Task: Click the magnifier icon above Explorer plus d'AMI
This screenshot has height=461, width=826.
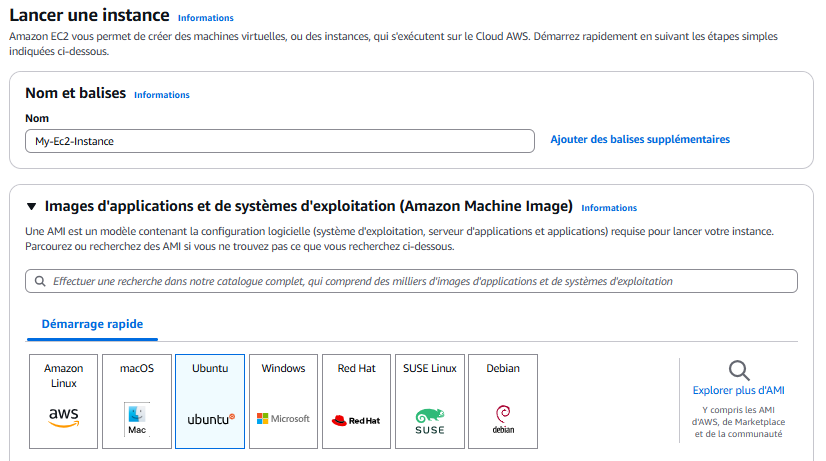Action: click(739, 370)
